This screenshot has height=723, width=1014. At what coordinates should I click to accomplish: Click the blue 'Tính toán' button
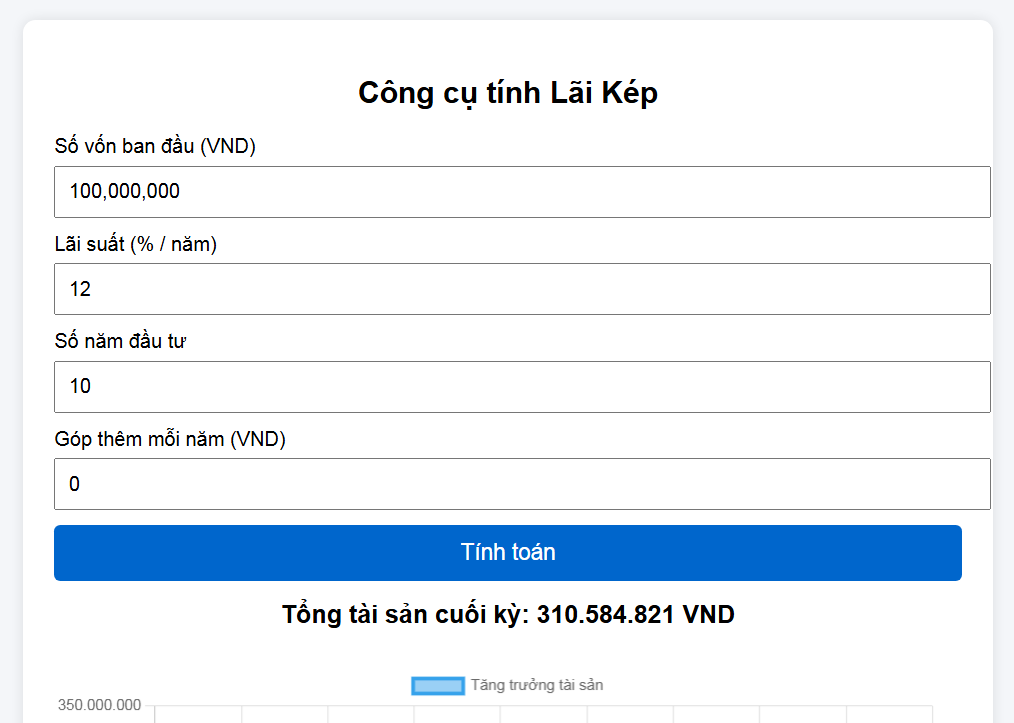[x=508, y=553]
